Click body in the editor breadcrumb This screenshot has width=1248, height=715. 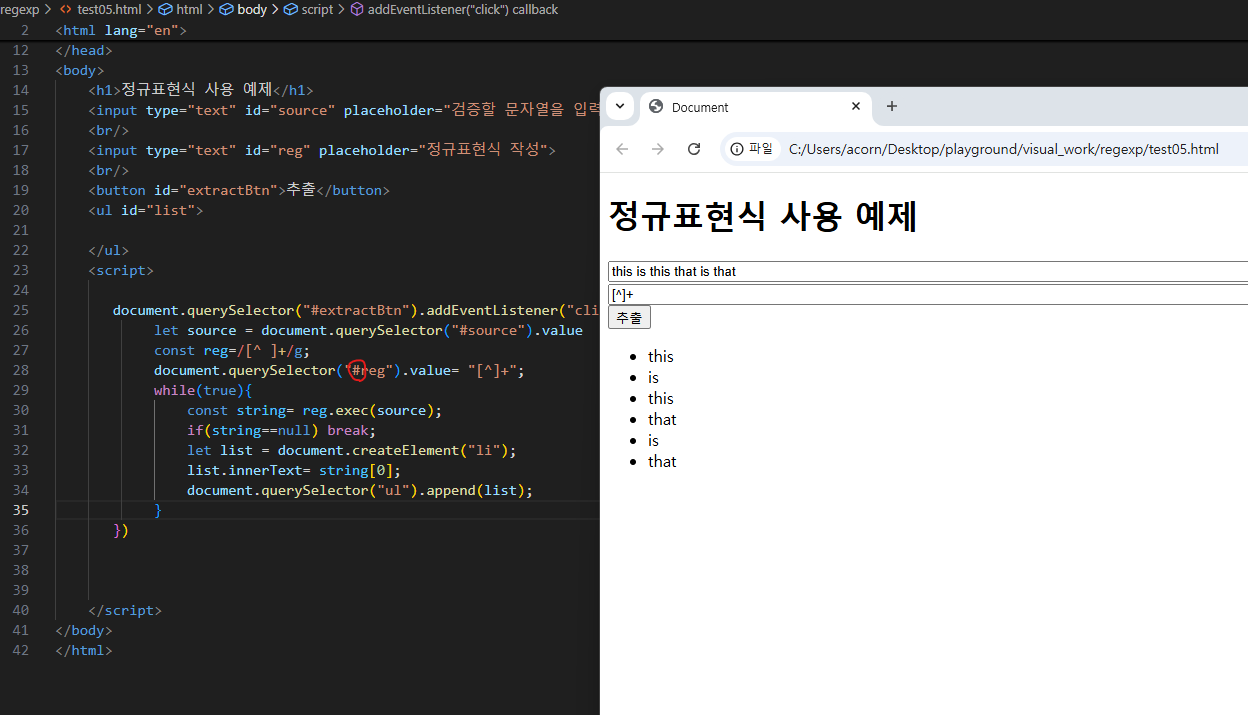point(252,9)
